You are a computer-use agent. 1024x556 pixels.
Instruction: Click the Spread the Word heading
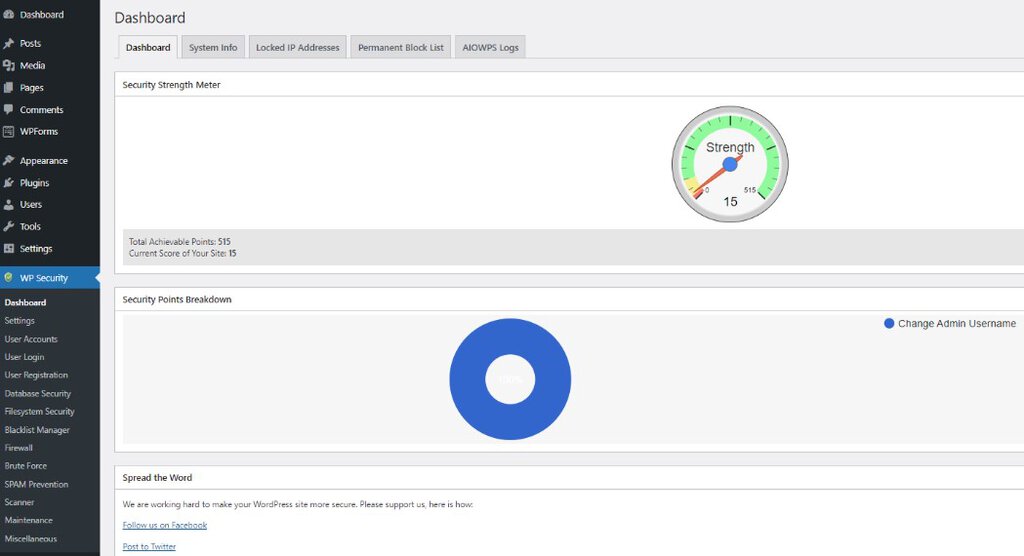click(157, 478)
